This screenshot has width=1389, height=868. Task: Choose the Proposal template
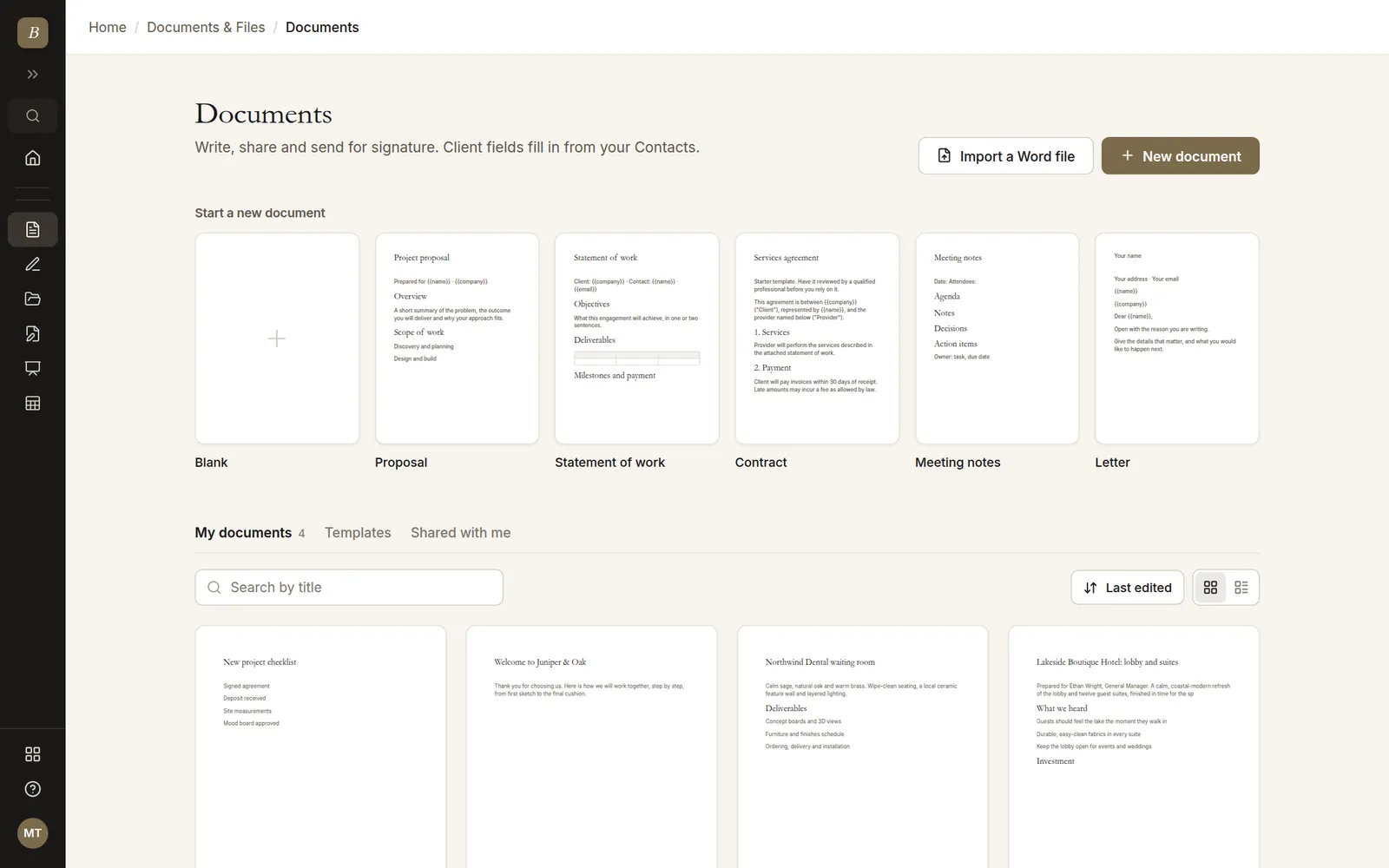457,339
